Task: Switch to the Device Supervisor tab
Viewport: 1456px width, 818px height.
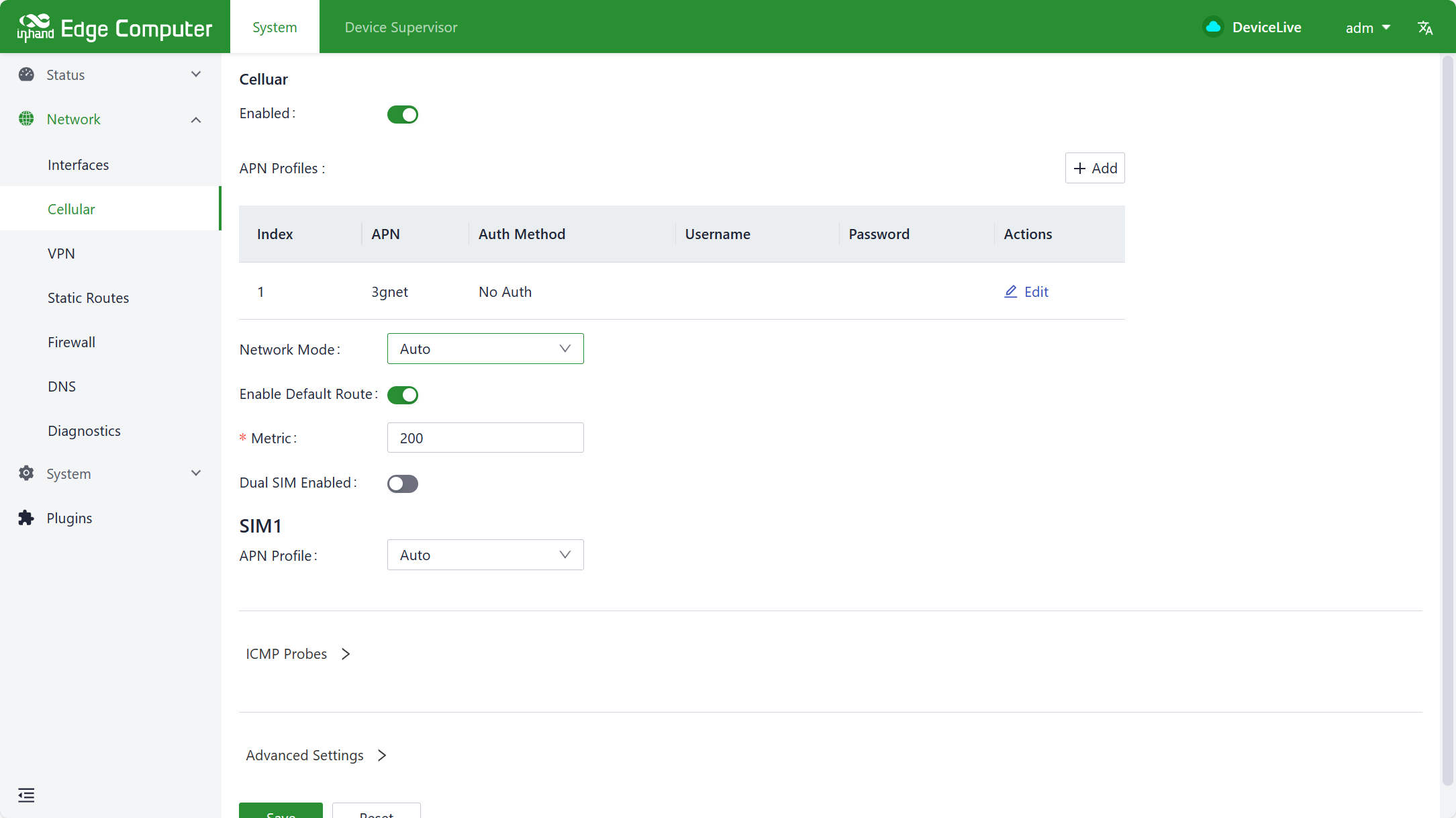Action: tap(401, 27)
